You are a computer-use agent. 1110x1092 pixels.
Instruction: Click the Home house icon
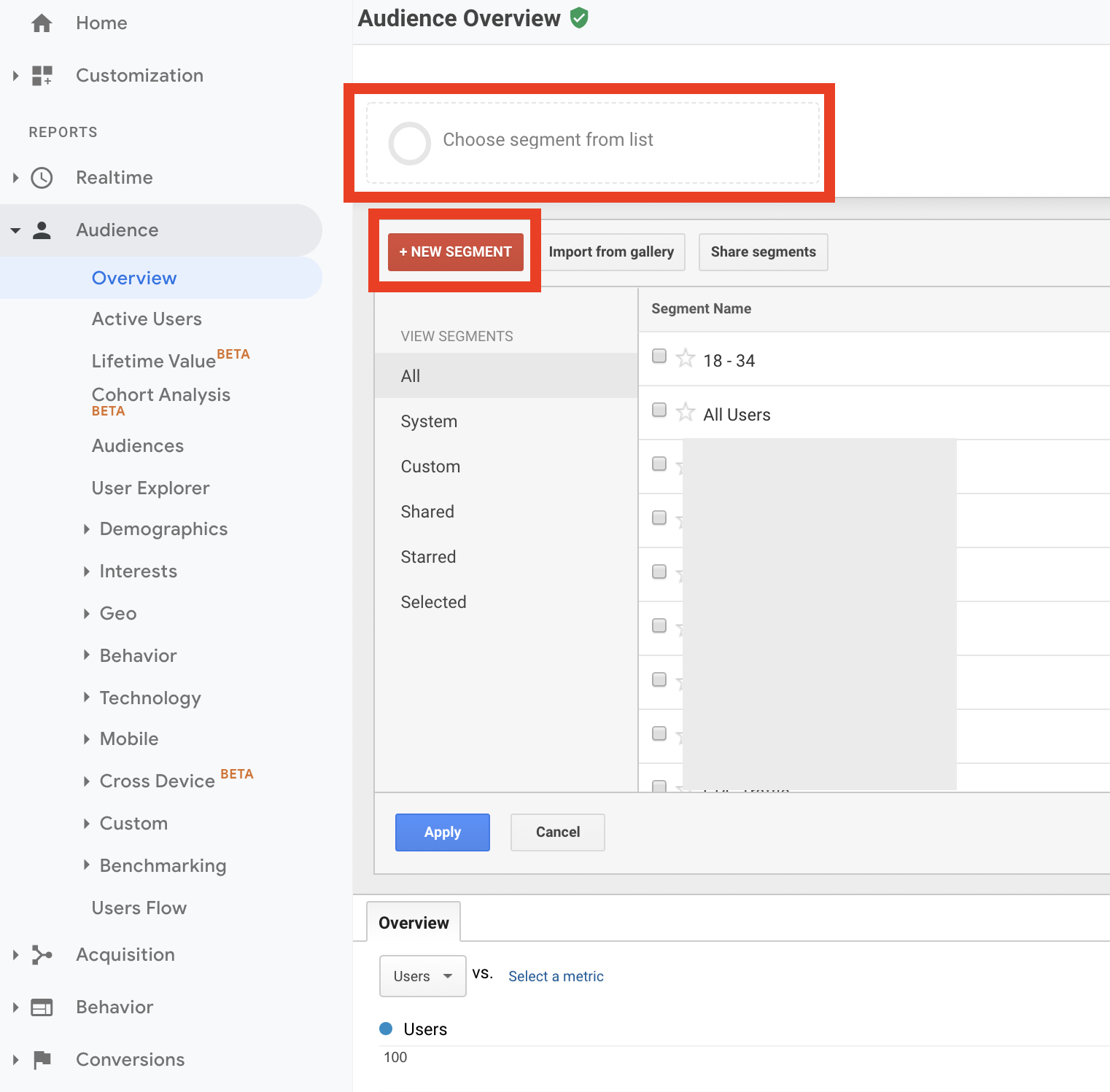(x=42, y=23)
